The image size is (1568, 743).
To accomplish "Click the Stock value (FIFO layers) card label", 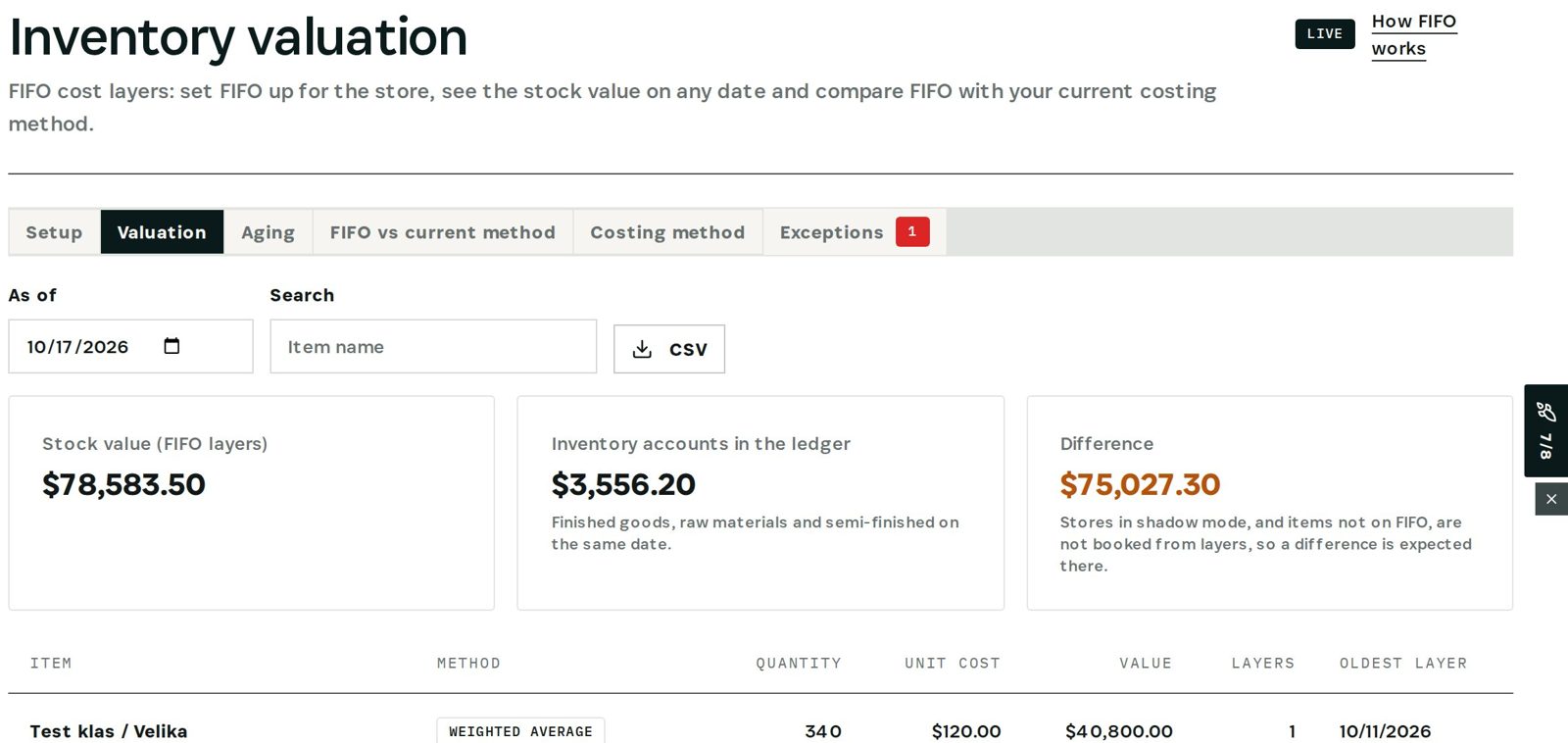I will point(155,444).
